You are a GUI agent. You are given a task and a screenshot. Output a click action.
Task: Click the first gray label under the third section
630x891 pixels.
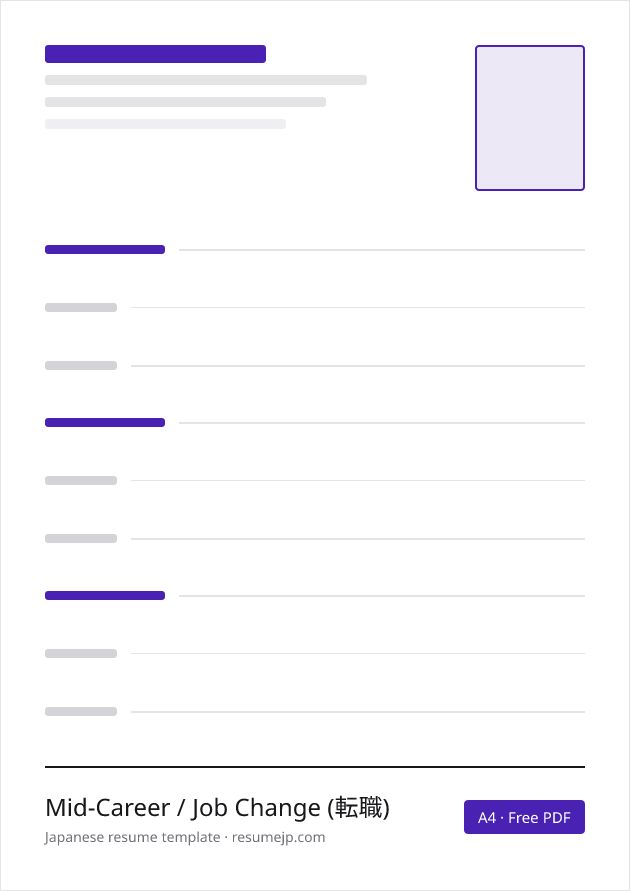tap(81, 653)
